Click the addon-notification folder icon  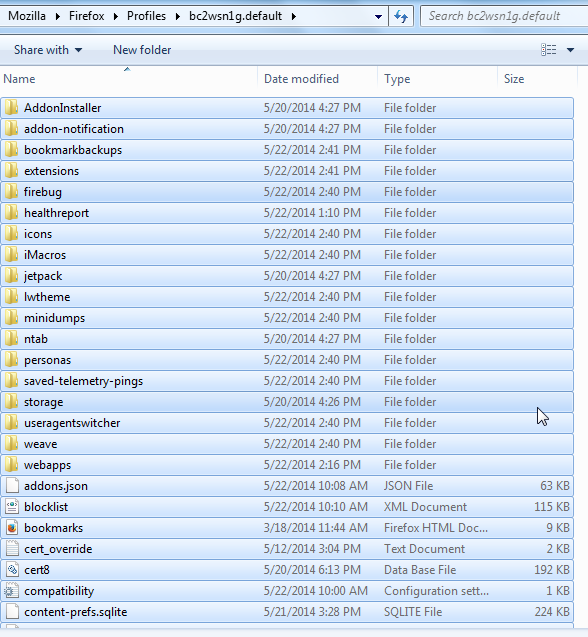click(x=12, y=129)
